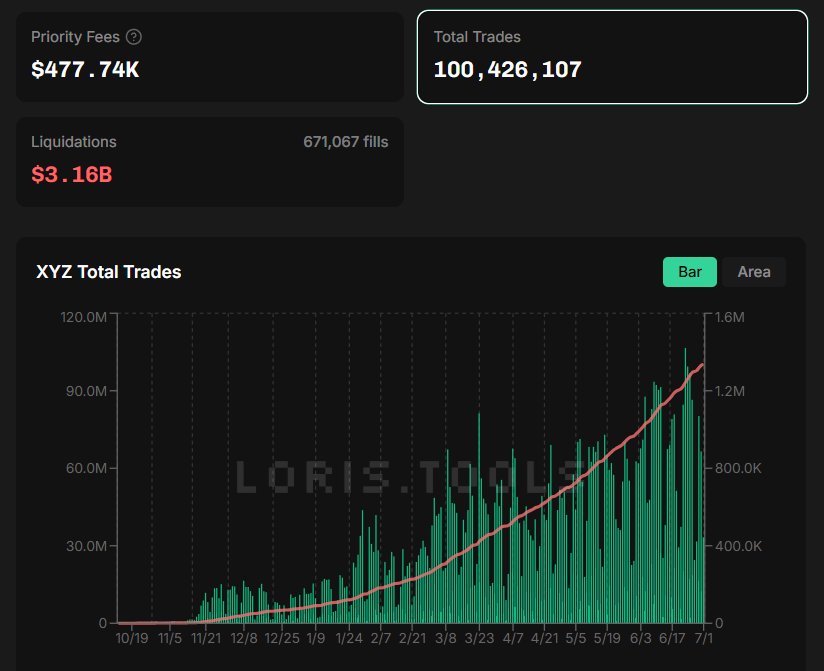The image size is (824, 671).
Task: Click the 5/5 date axis label
Action: [x=575, y=638]
